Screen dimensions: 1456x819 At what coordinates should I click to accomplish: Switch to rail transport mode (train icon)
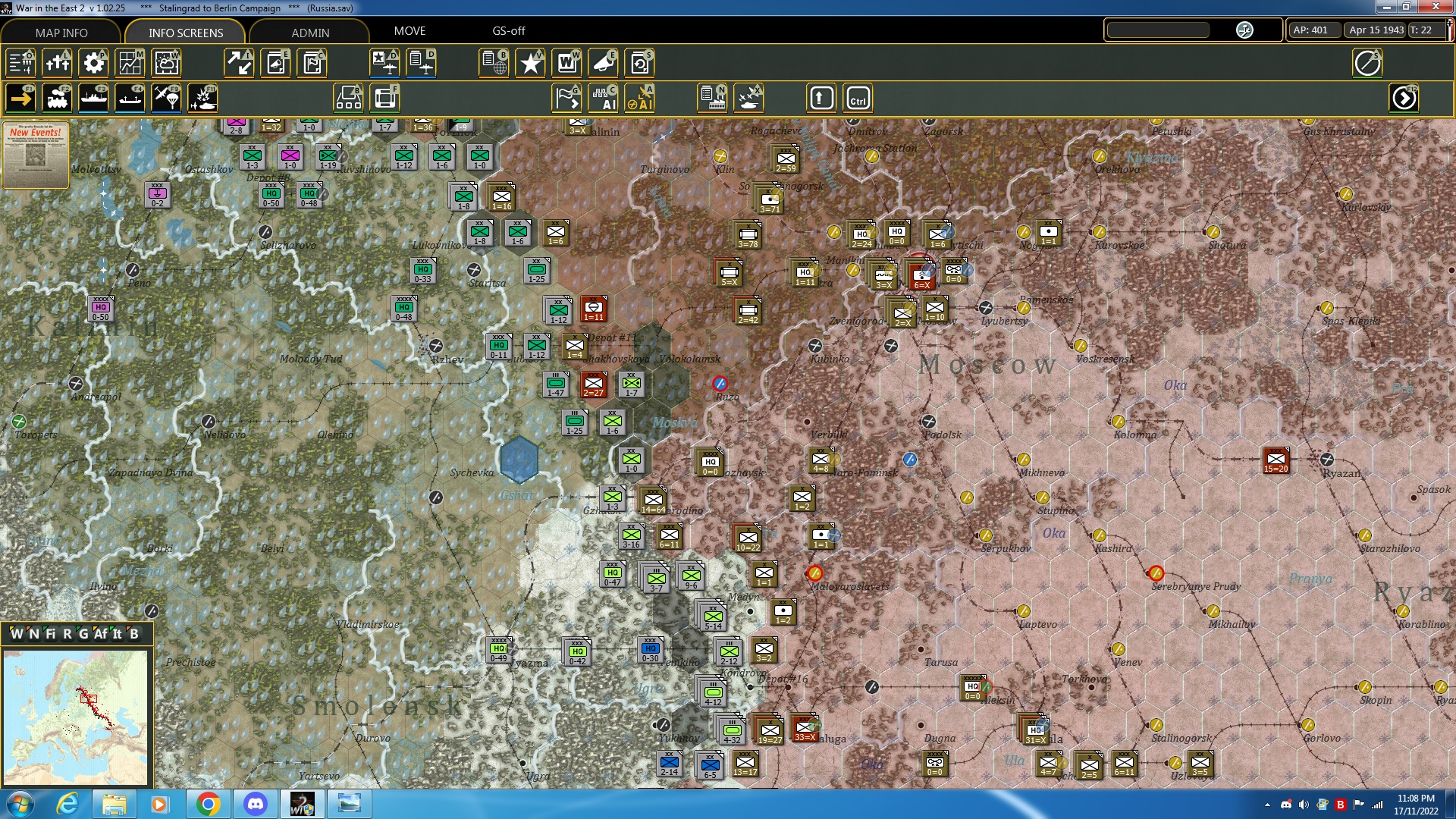[58, 97]
